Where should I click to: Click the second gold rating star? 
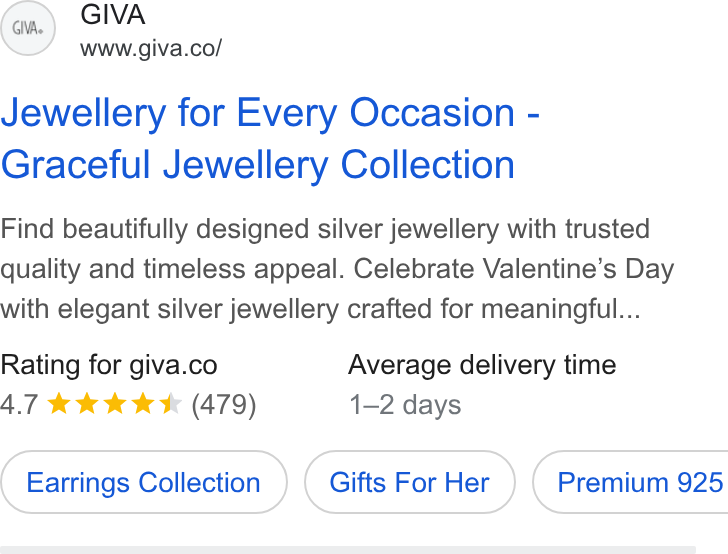(x=87, y=403)
